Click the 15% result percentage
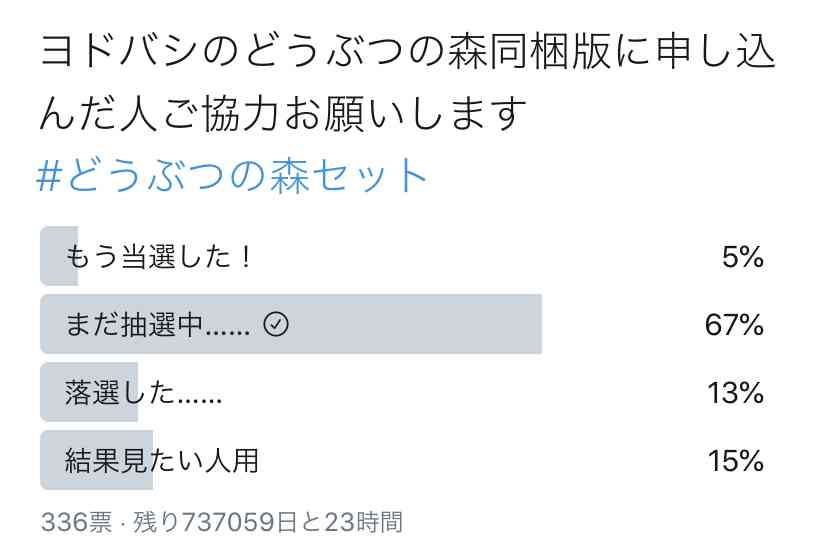 point(735,460)
